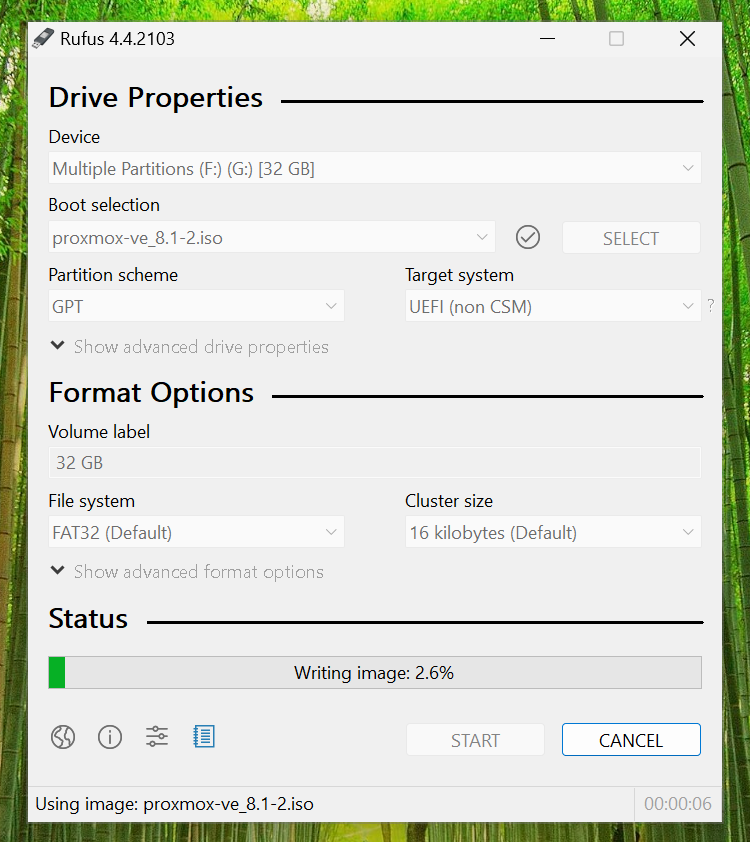Click the 'Boot selection' label
The width and height of the screenshot is (750, 842).
click(x=104, y=205)
